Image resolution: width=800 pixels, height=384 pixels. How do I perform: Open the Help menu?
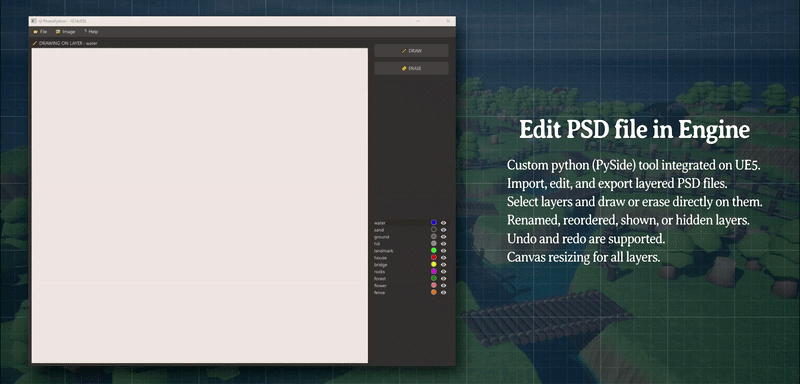[91, 32]
